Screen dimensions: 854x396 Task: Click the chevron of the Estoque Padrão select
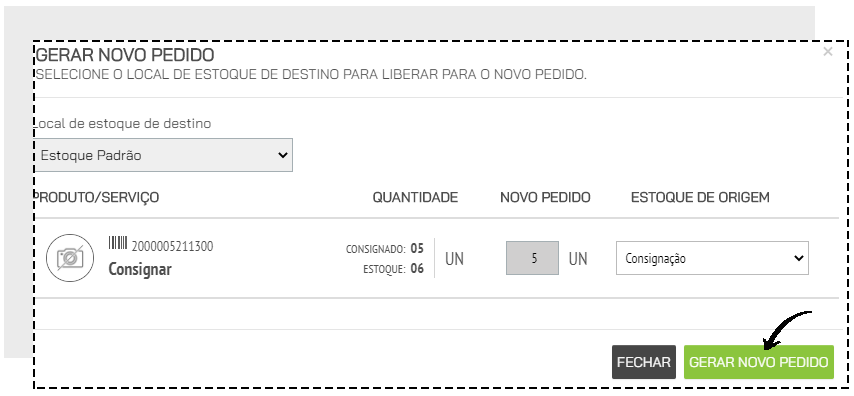(x=283, y=155)
